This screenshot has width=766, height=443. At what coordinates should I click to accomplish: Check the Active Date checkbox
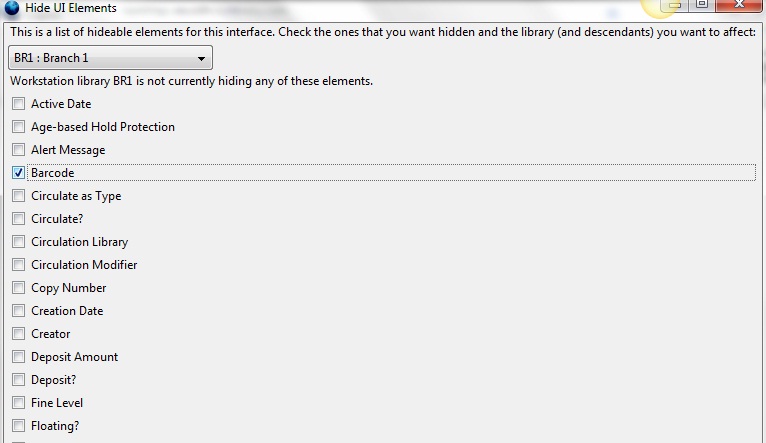[x=19, y=104]
